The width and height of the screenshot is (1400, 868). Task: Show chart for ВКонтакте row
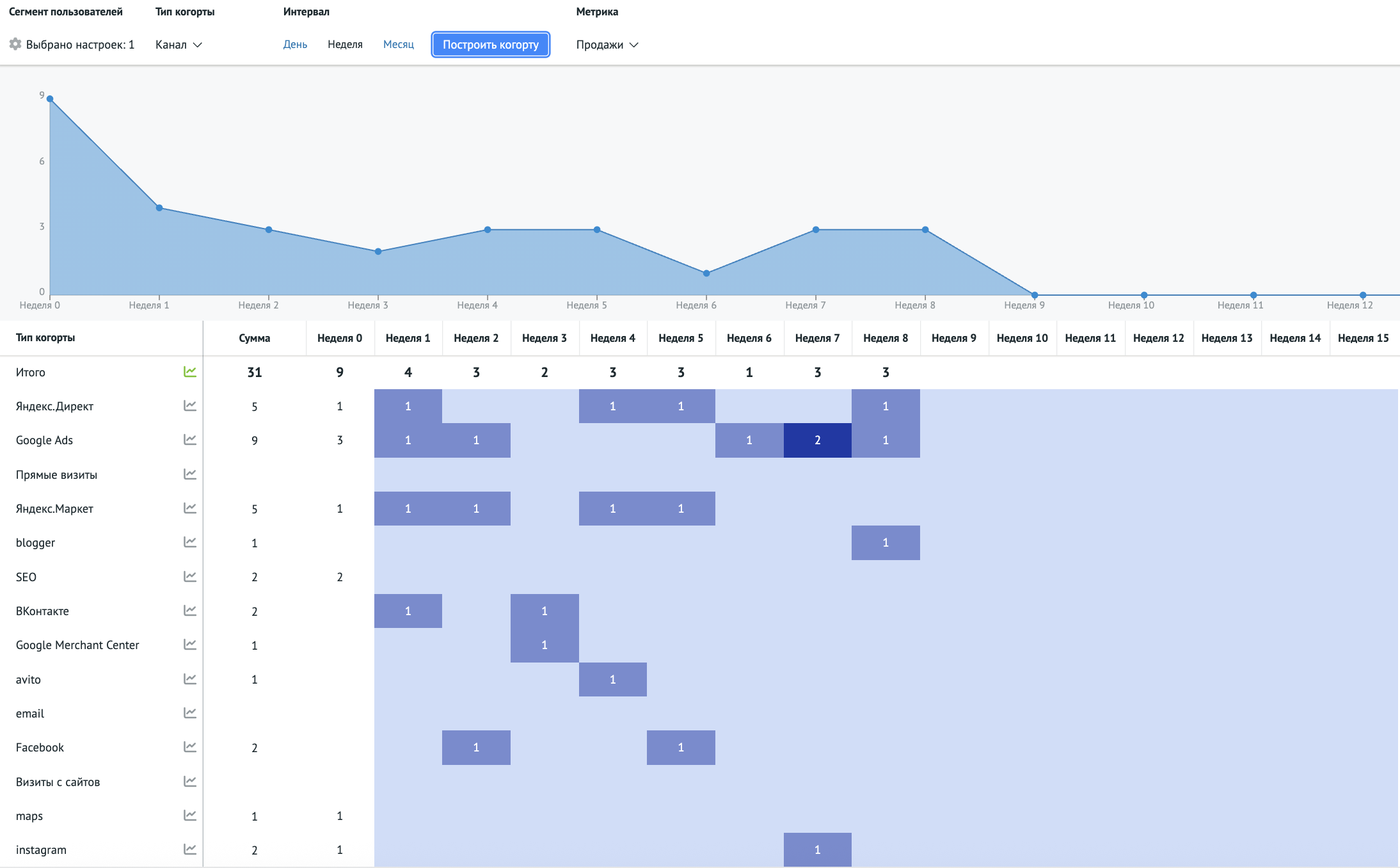pyautogui.click(x=190, y=611)
